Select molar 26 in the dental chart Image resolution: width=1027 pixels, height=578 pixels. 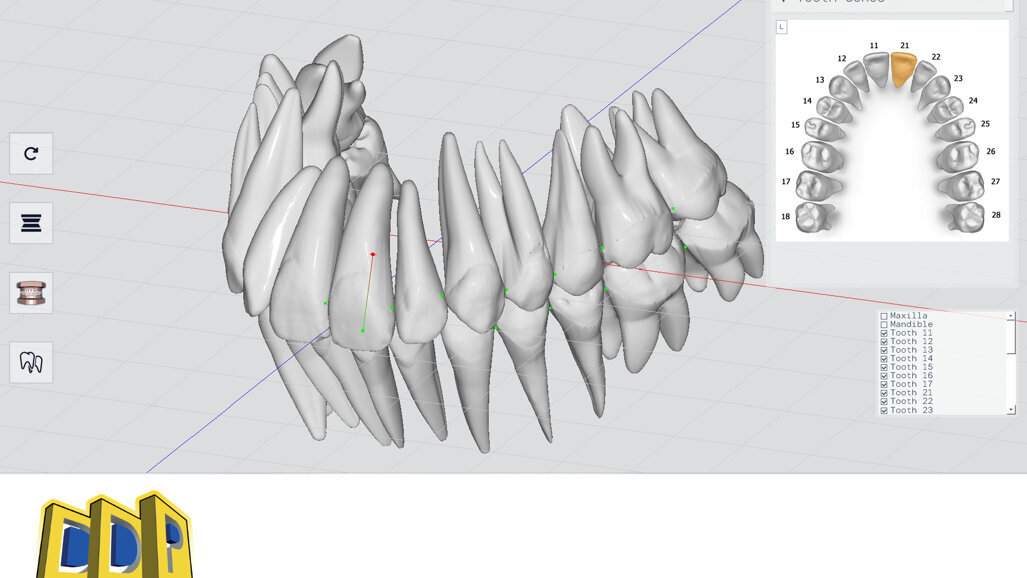(958, 156)
